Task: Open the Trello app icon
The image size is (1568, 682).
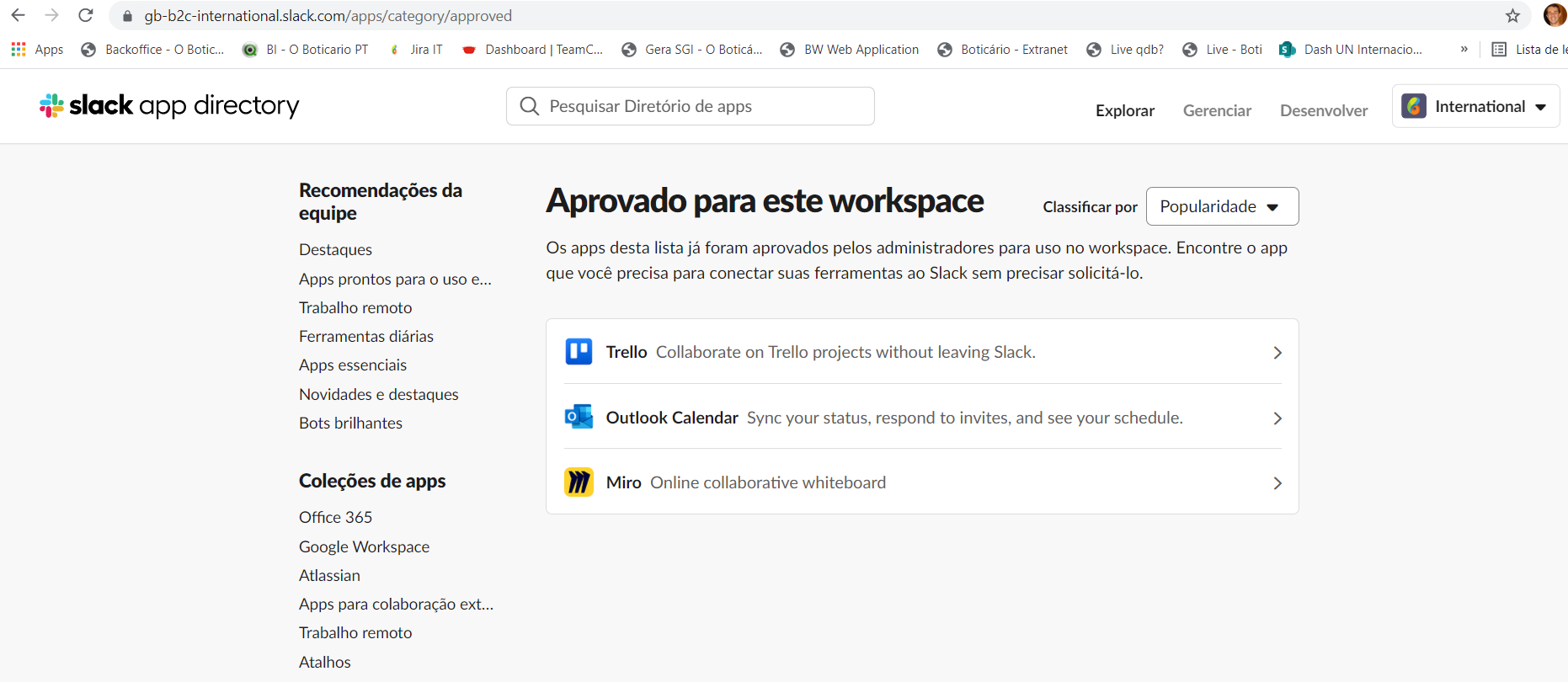Action: point(579,351)
